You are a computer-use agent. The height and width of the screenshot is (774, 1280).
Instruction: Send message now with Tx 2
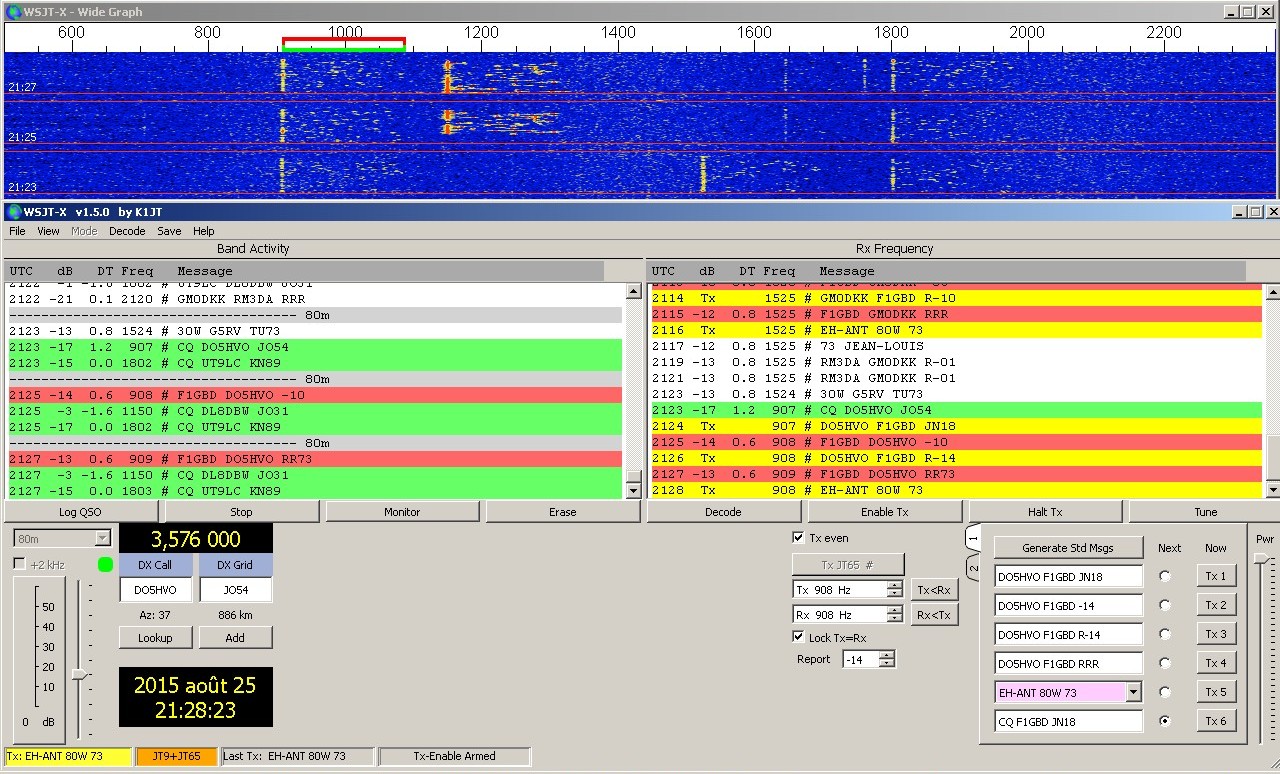coord(1215,605)
